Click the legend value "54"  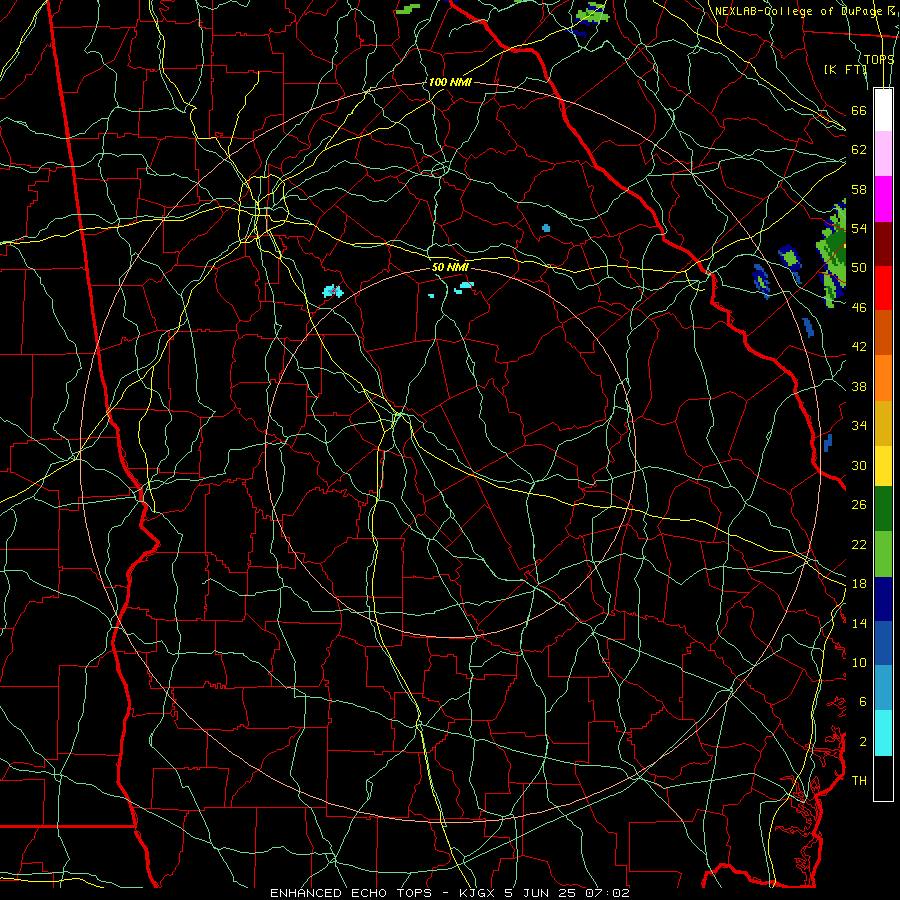click(859, 228)
